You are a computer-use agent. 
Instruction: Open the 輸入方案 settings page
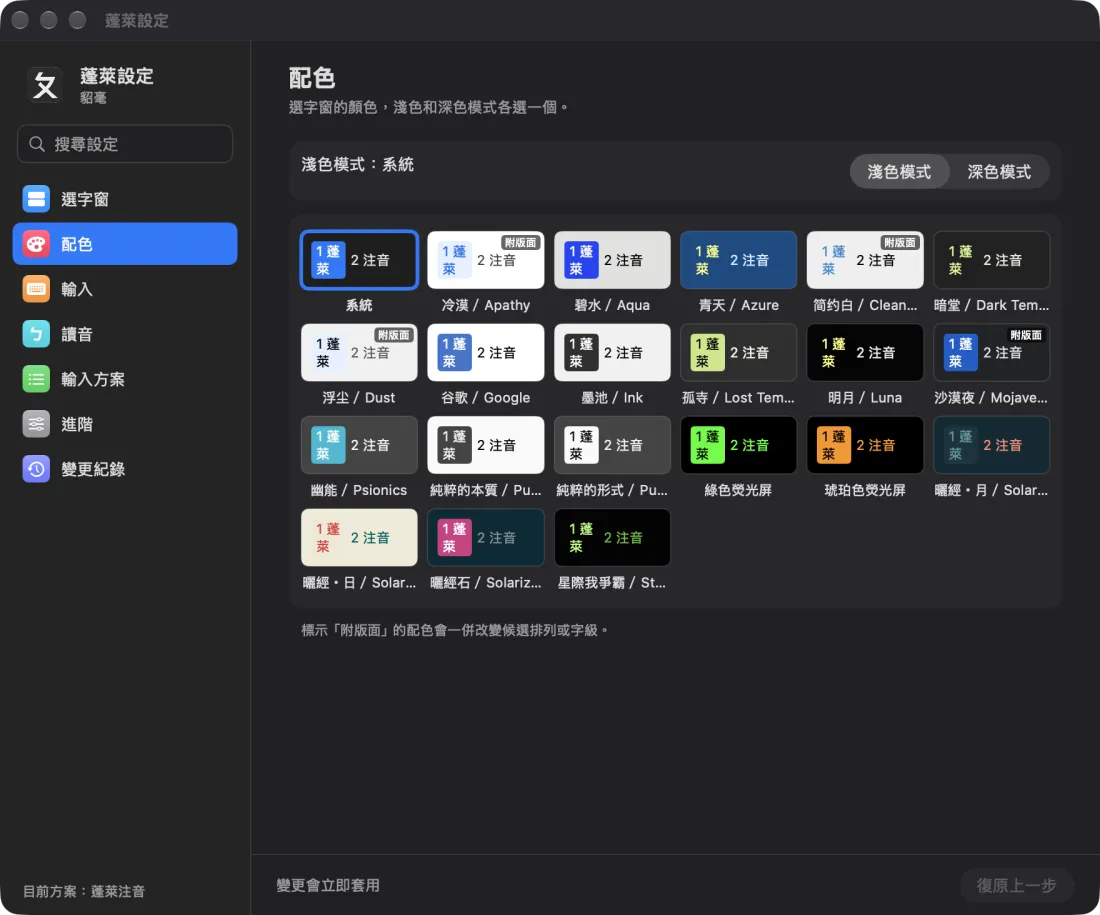coord(125,379)
